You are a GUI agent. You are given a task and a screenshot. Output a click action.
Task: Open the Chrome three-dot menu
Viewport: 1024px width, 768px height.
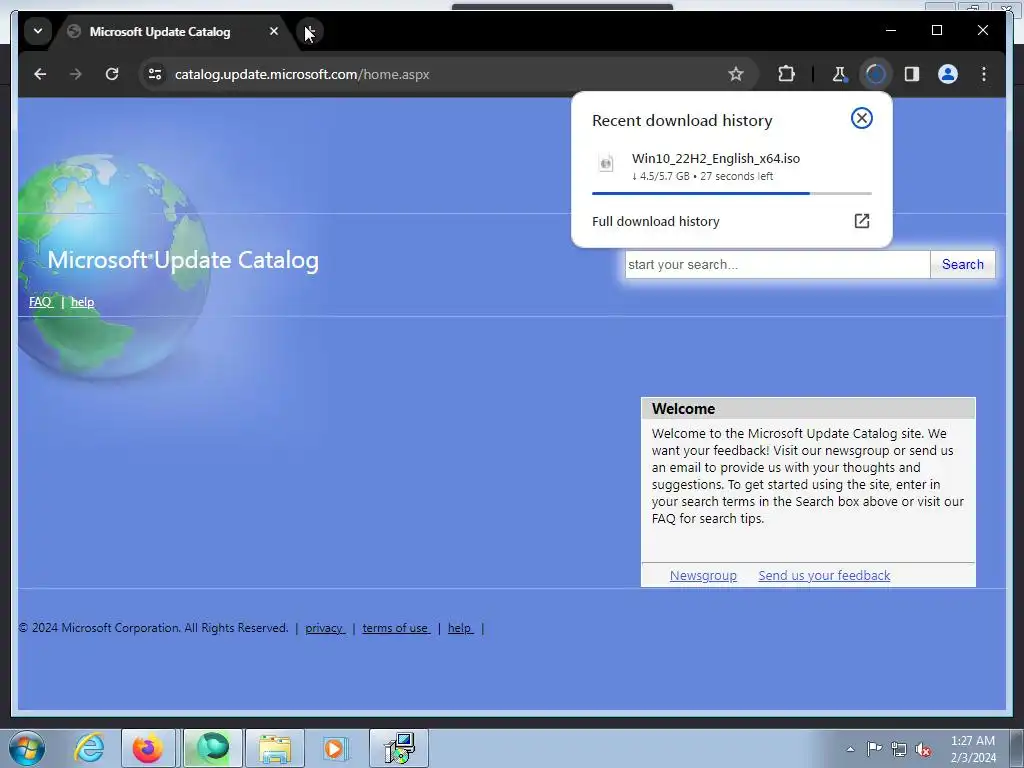[x=984, y=74]
